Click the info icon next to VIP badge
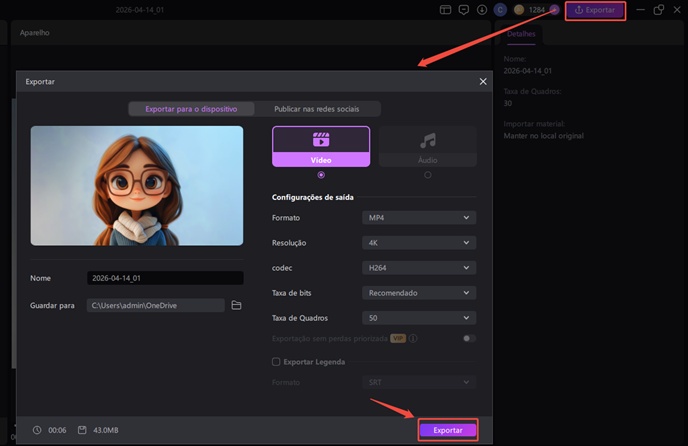The width and height of the screenshot is (688, 446). tap(413, 338)
